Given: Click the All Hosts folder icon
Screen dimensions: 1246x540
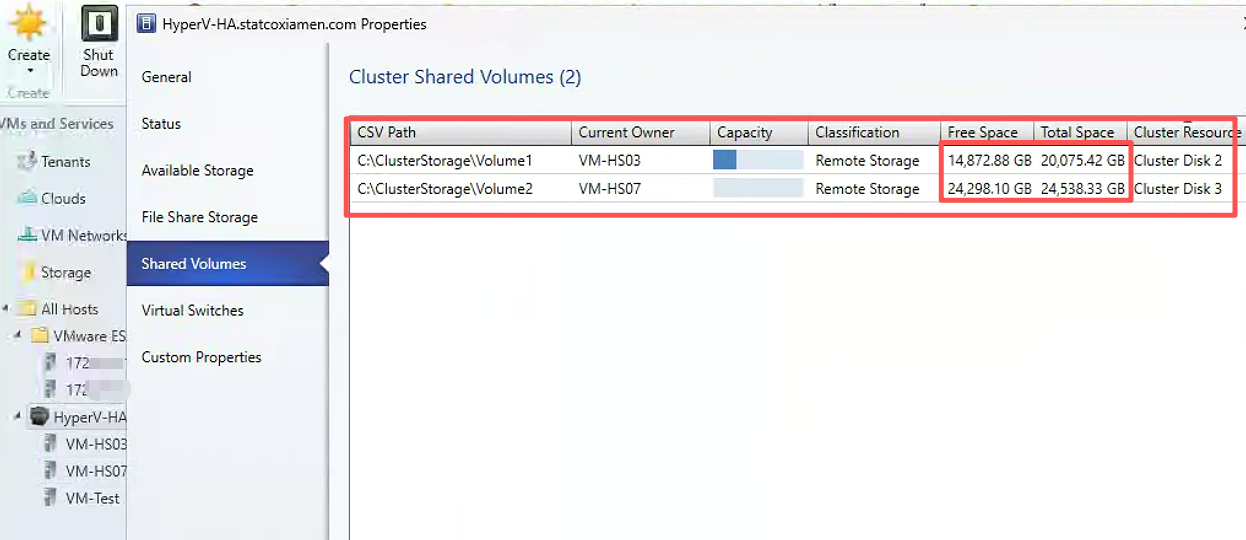Looking at the screenshot, I should [28, 309].
